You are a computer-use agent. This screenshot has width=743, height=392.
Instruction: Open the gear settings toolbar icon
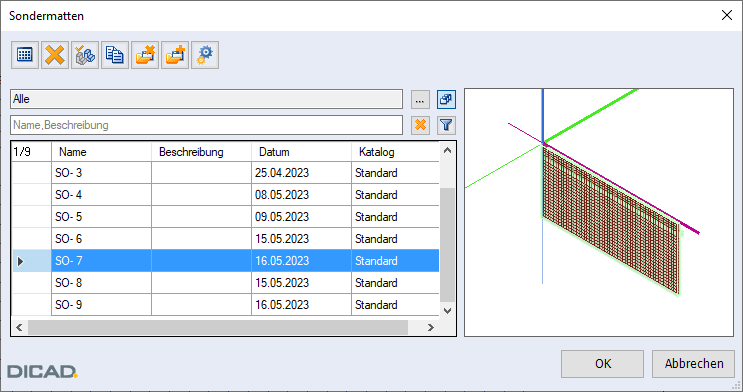(205, 55)
